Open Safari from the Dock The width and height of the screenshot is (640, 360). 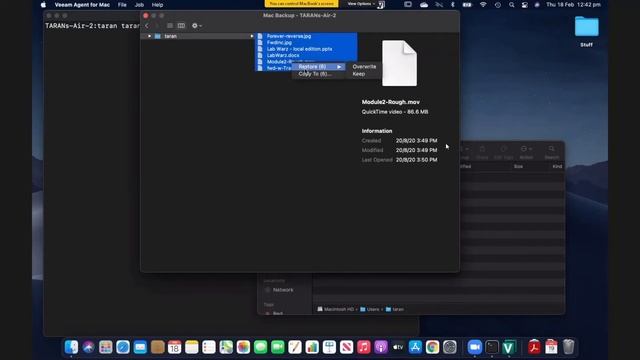pyautogui.click(x=123, y=347)
